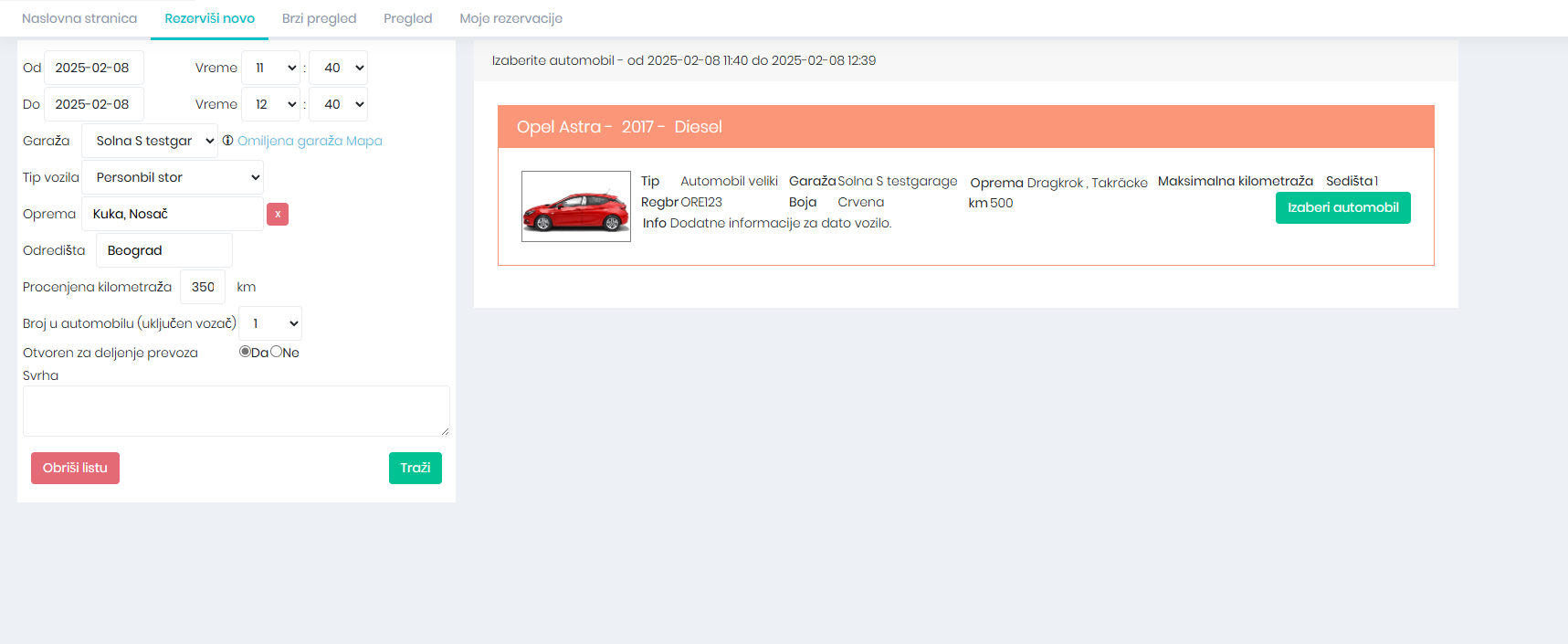Screen dimensions: 1568x644
Task: Open the end hour dropdown showing 12
Action: point(271,104)
